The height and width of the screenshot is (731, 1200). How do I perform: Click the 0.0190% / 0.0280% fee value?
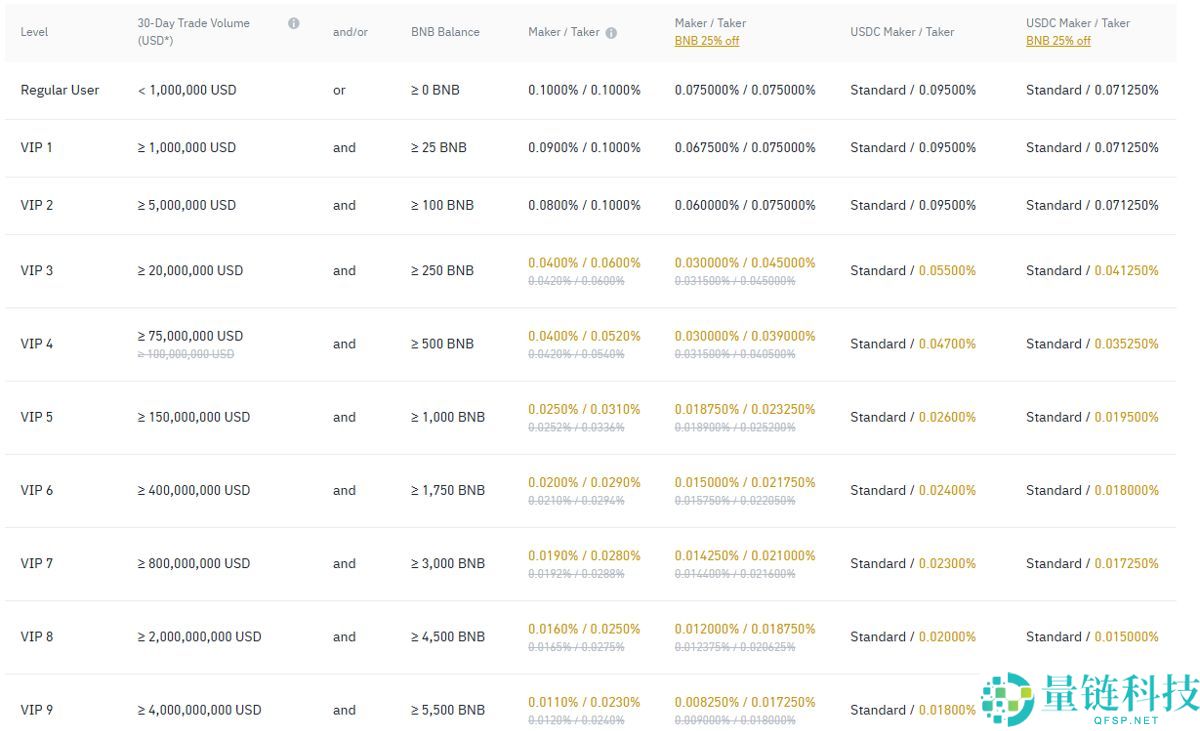pyautogui.click(x=585, y=555)
